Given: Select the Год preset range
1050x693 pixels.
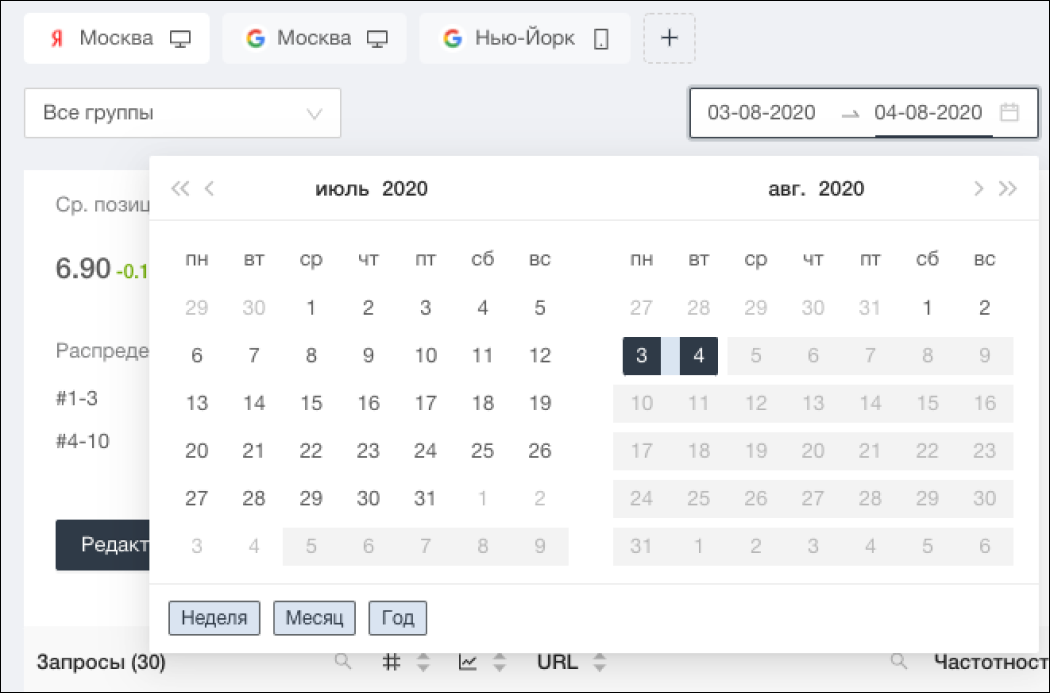Looking at the screenshot, I should (398, 618).
